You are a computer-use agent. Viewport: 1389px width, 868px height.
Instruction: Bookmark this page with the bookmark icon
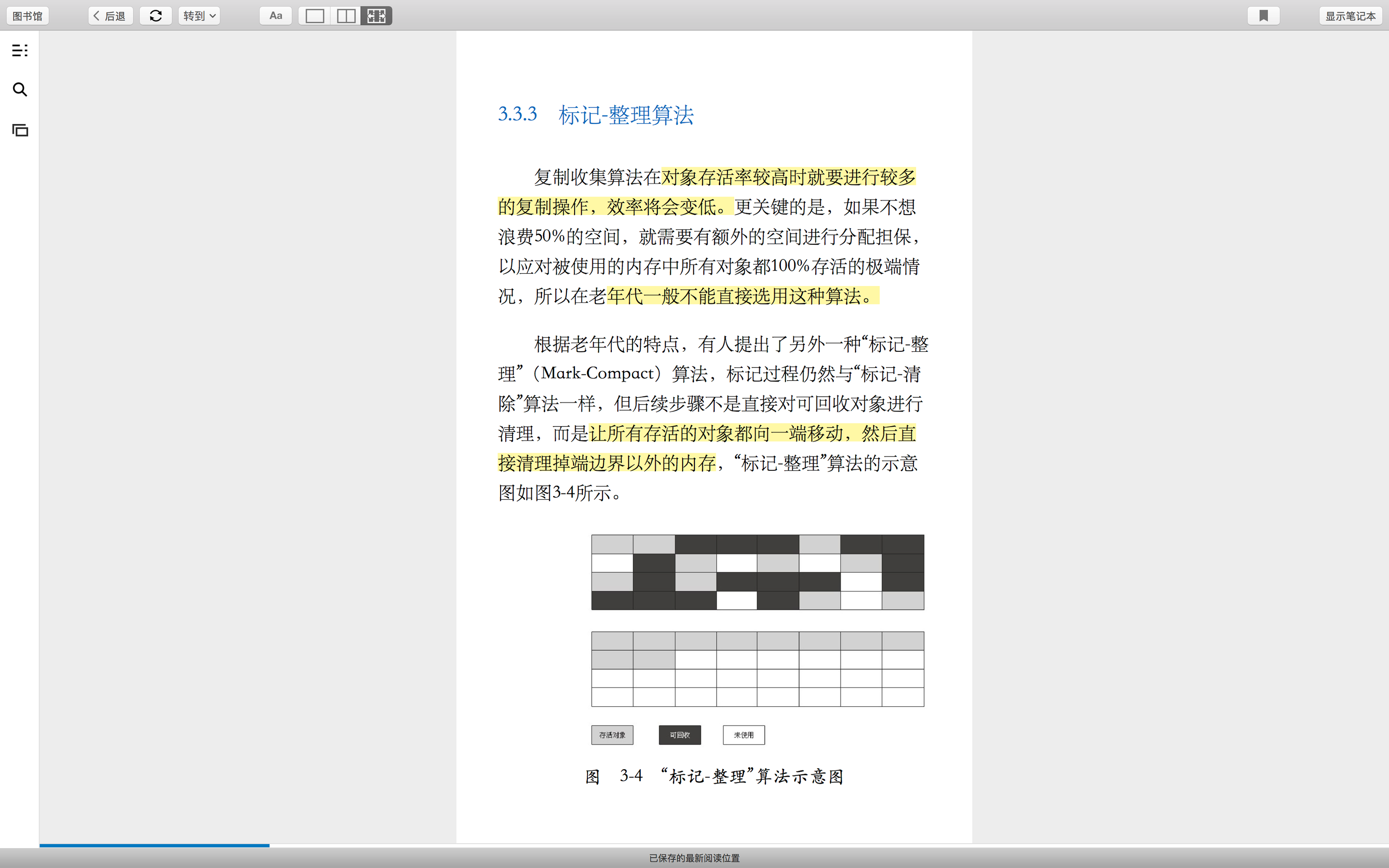(1263, 16)
